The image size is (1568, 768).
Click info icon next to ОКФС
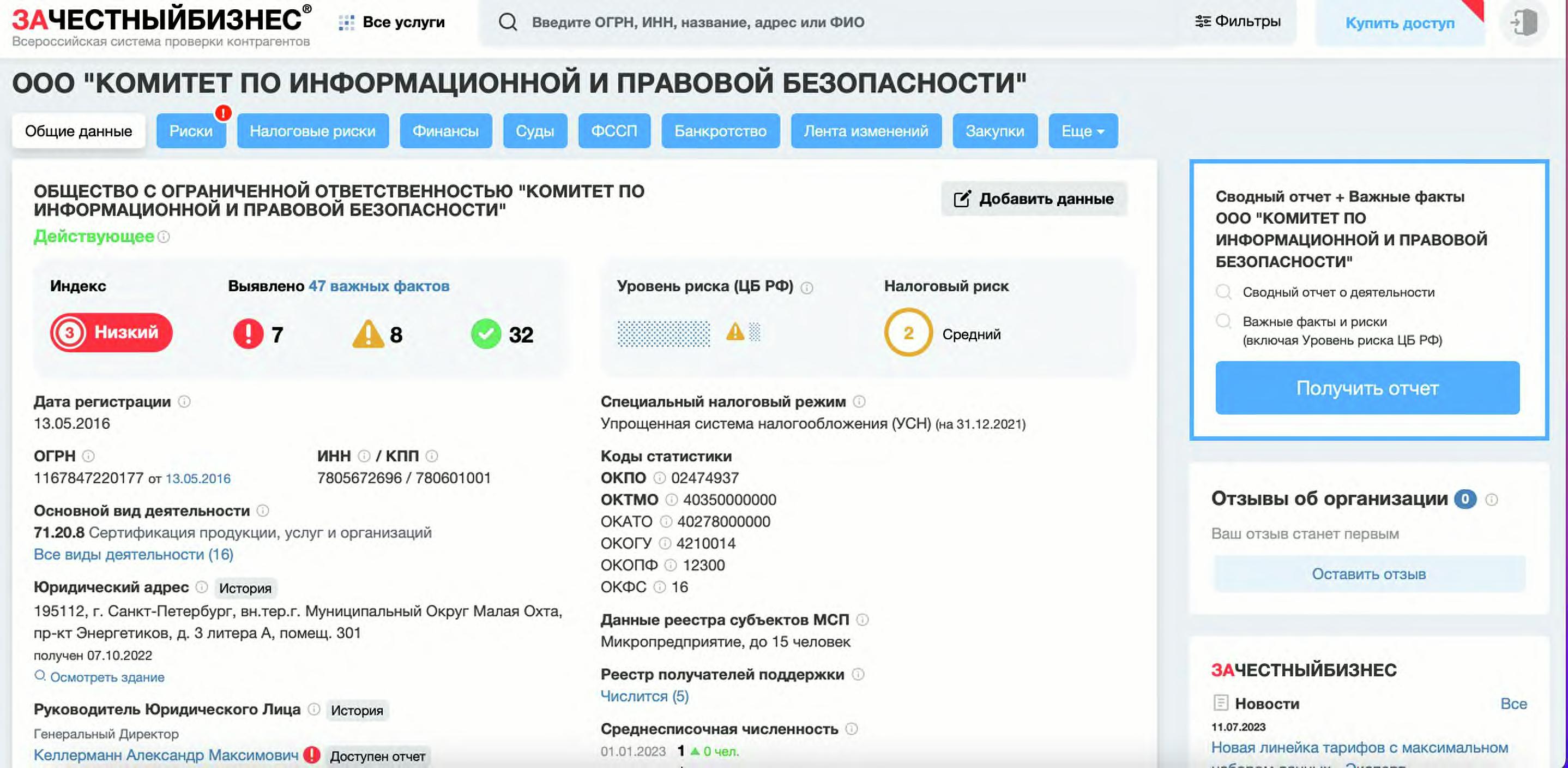pos(659,586)
